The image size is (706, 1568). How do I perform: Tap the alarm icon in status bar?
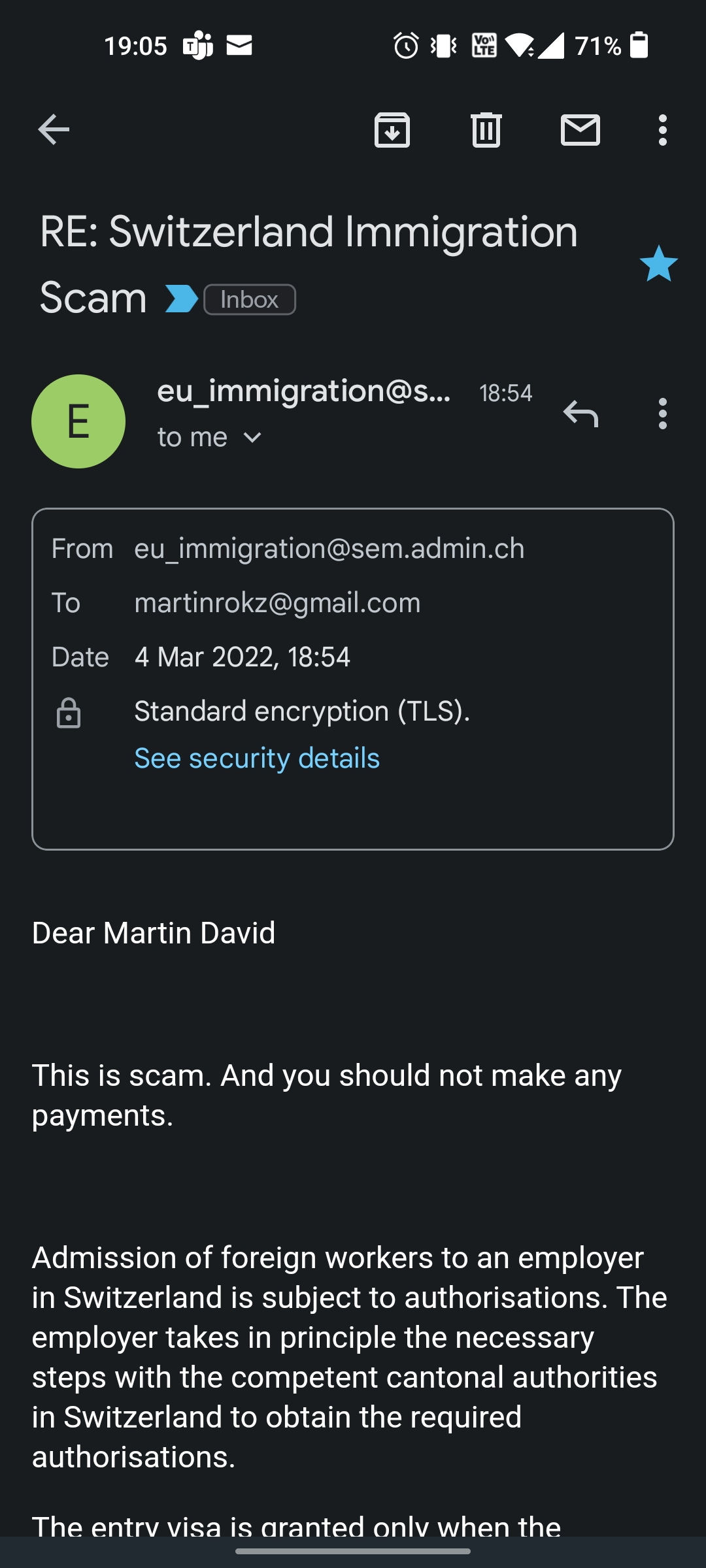[x=406, y=46]
